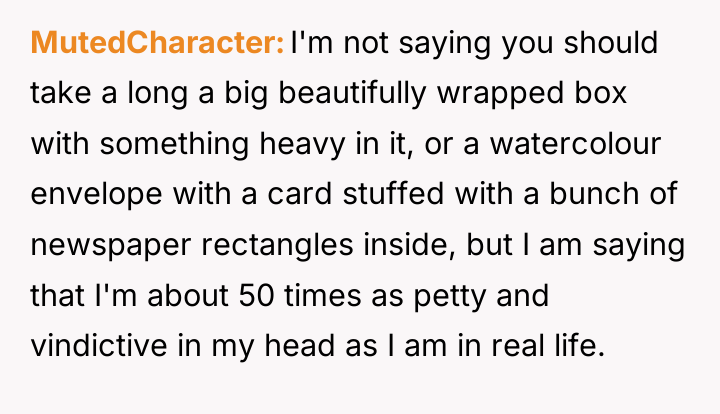Click the word "inside" in the comment

(x=404, y=245)
